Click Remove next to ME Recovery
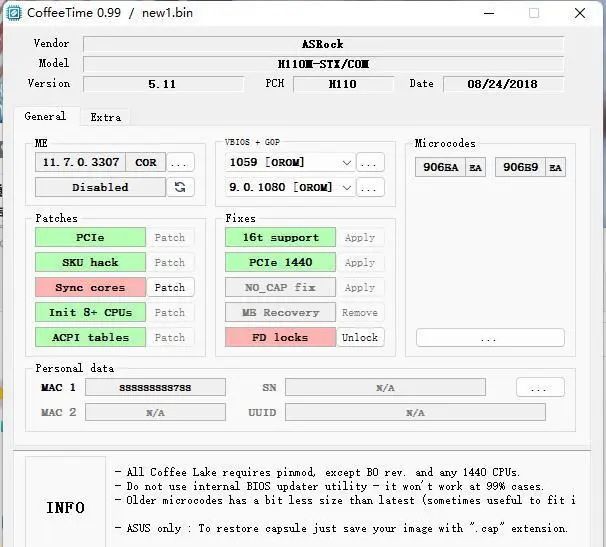The width and height of the screenshot is (606, 547). [360, 312]
